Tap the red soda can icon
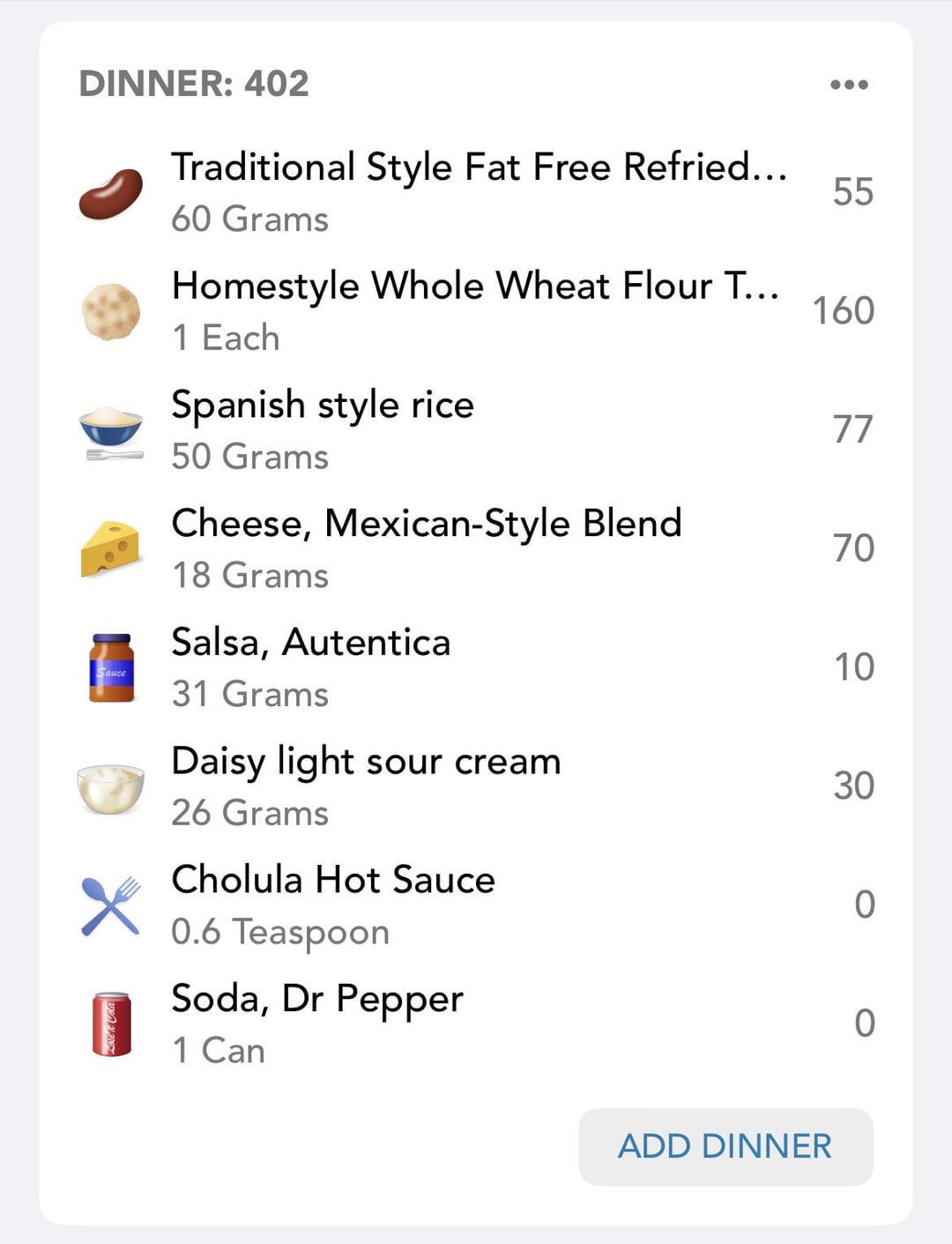 (112, 1024)
